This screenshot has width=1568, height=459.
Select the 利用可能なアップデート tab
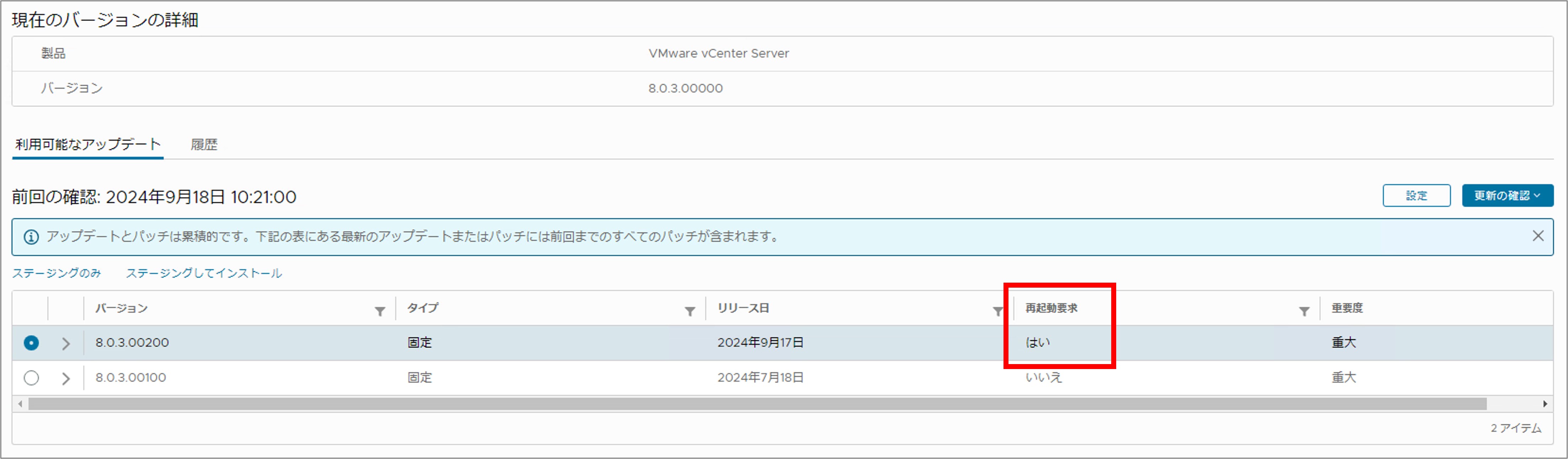[88, 145]
